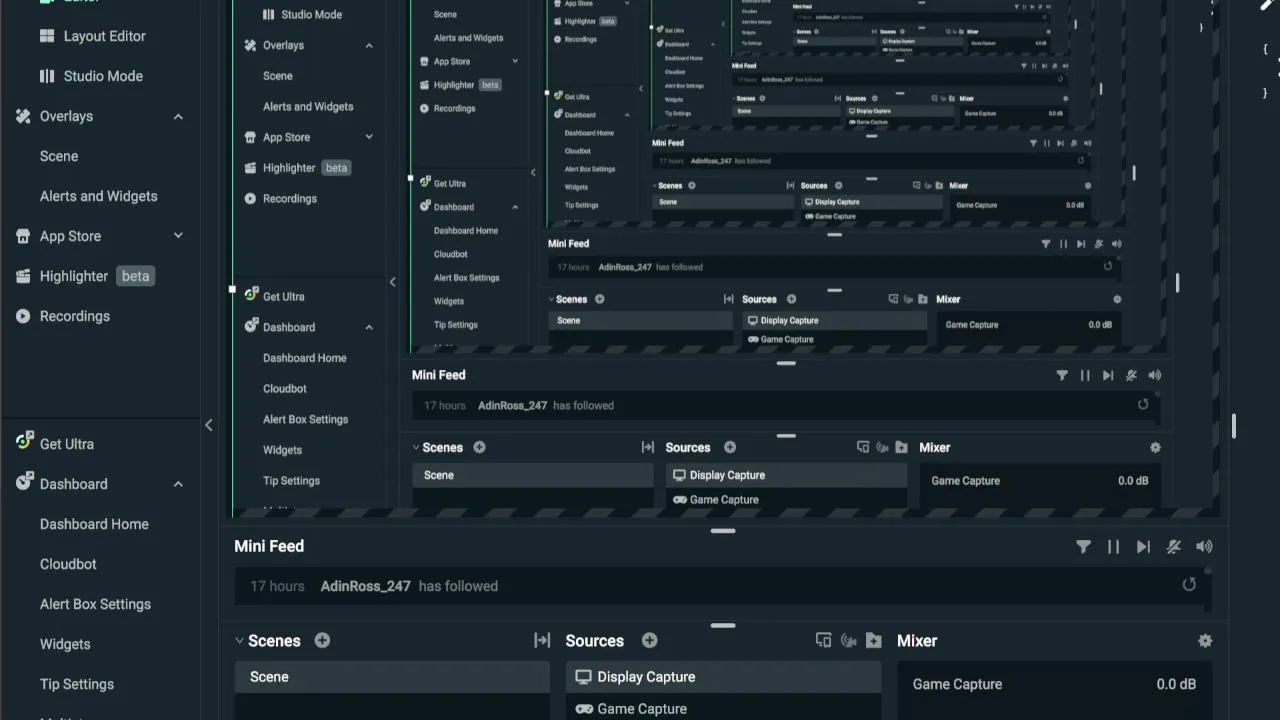Click Skip icon in largest nested preview Mini Feed
This screenshot has height=720, width=1280.
pos(1108,375)
